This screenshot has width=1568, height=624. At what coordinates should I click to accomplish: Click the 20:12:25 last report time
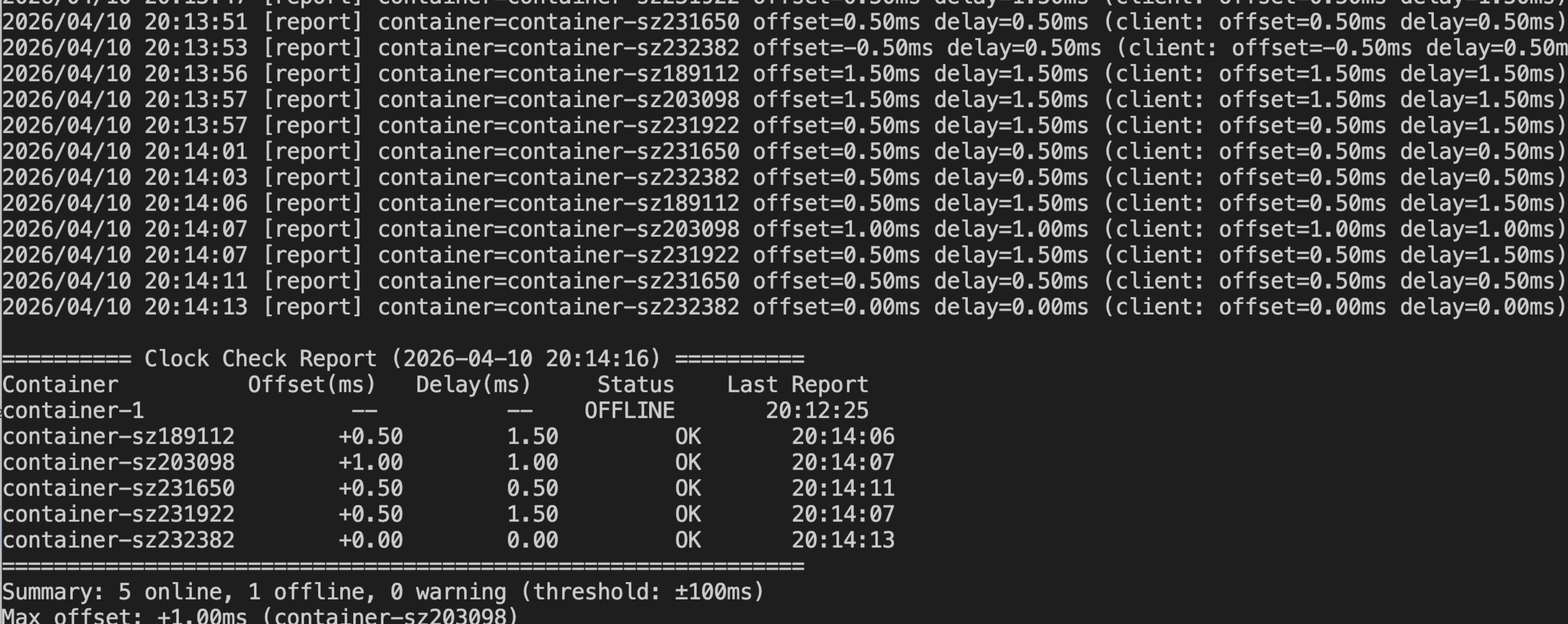point(816,411)
